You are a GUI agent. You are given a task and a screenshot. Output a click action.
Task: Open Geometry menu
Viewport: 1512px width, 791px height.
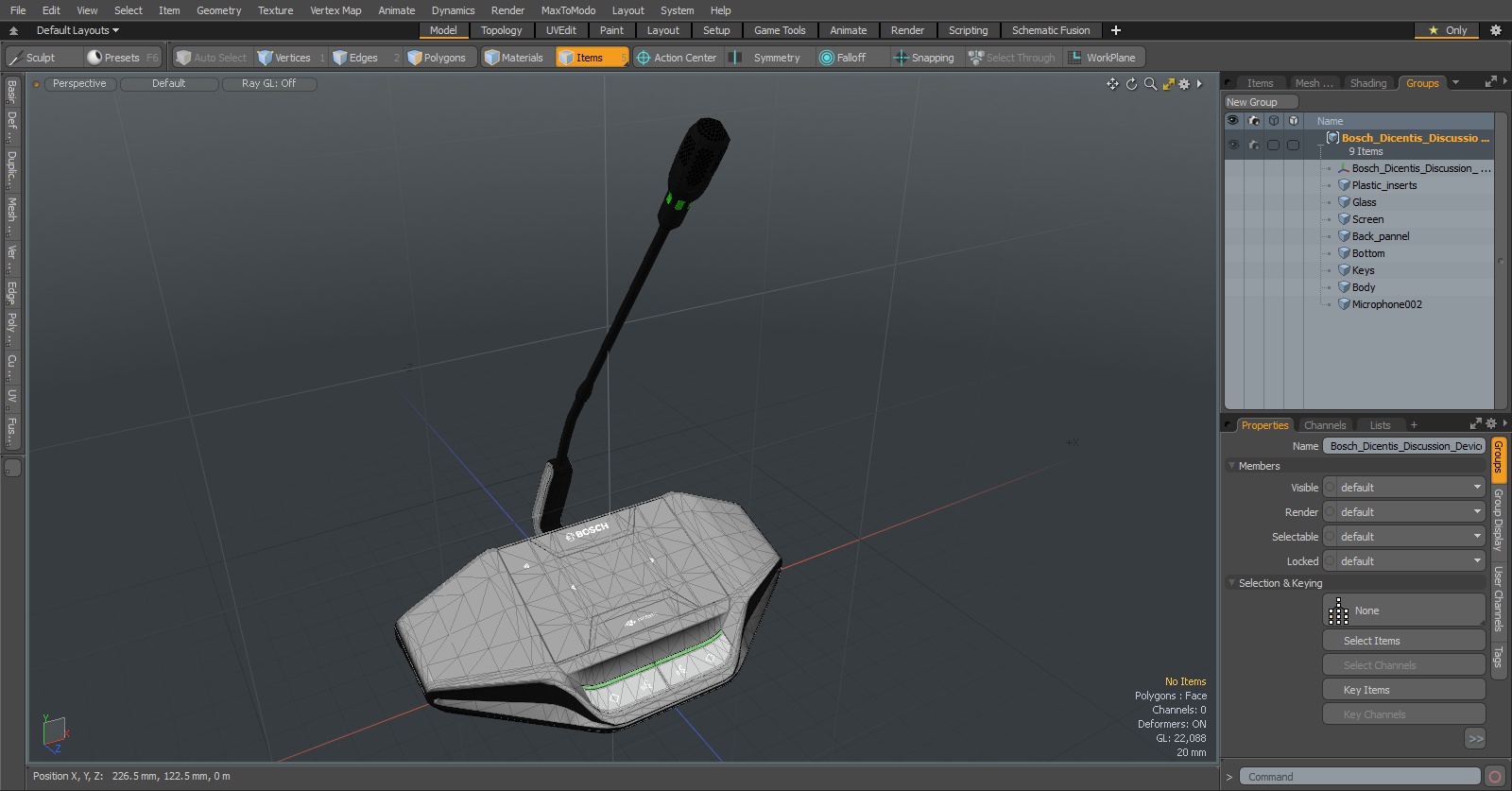[218, 10]
